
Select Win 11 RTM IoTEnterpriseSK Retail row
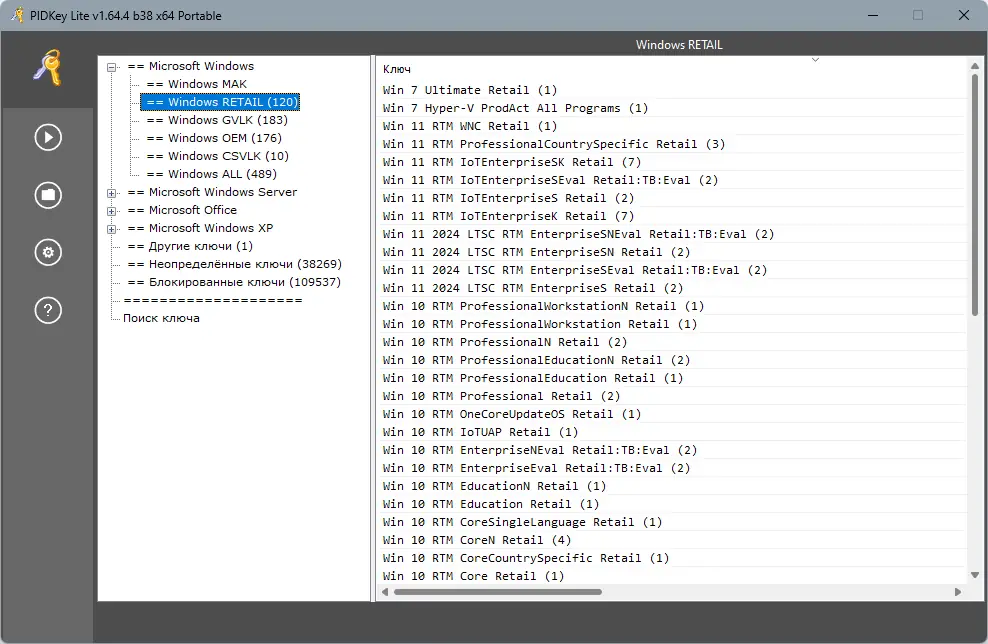[671, 162]
